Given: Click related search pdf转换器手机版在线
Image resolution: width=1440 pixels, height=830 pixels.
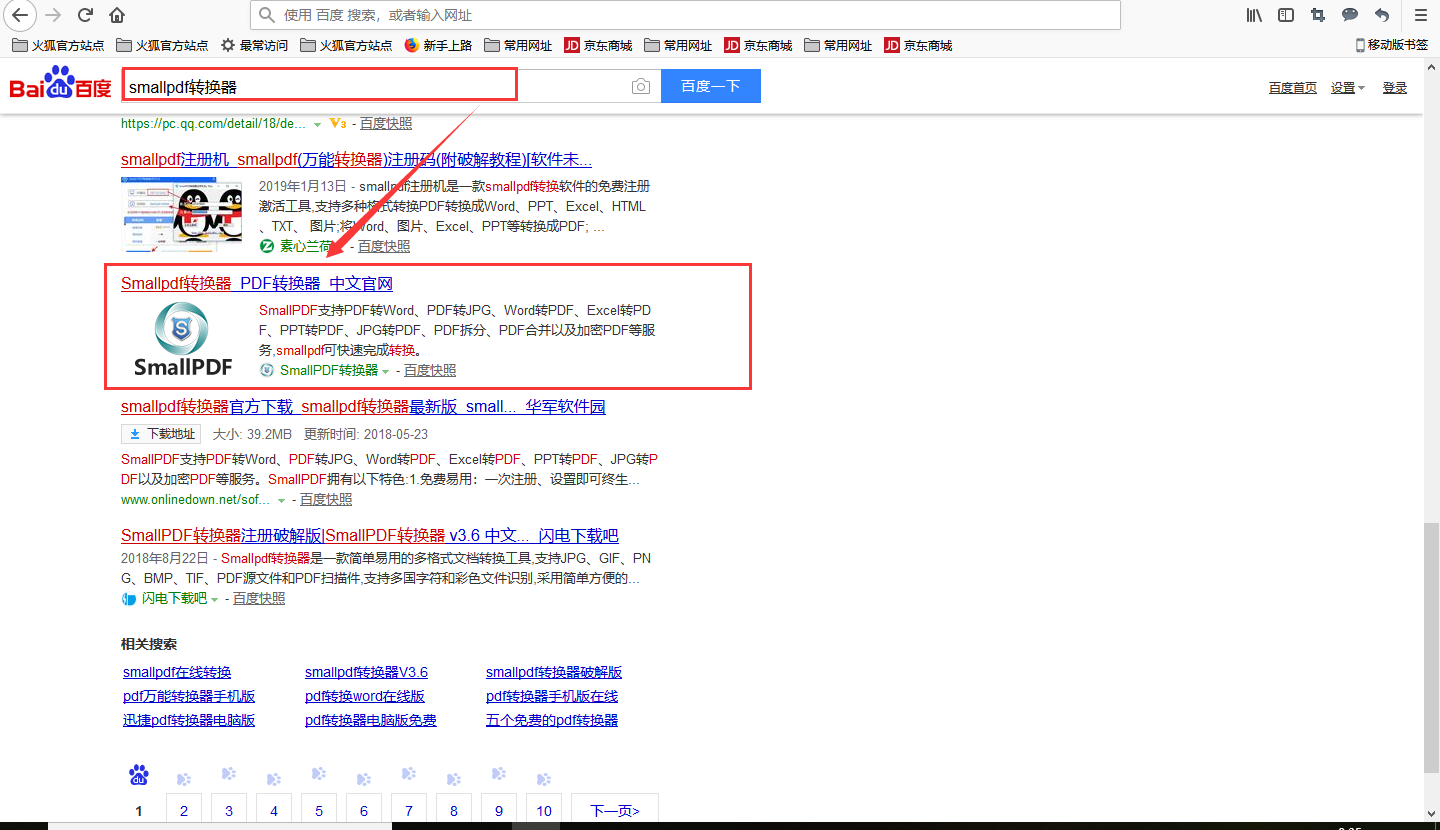Looking at the screenshot, I should tap(552, 696).
